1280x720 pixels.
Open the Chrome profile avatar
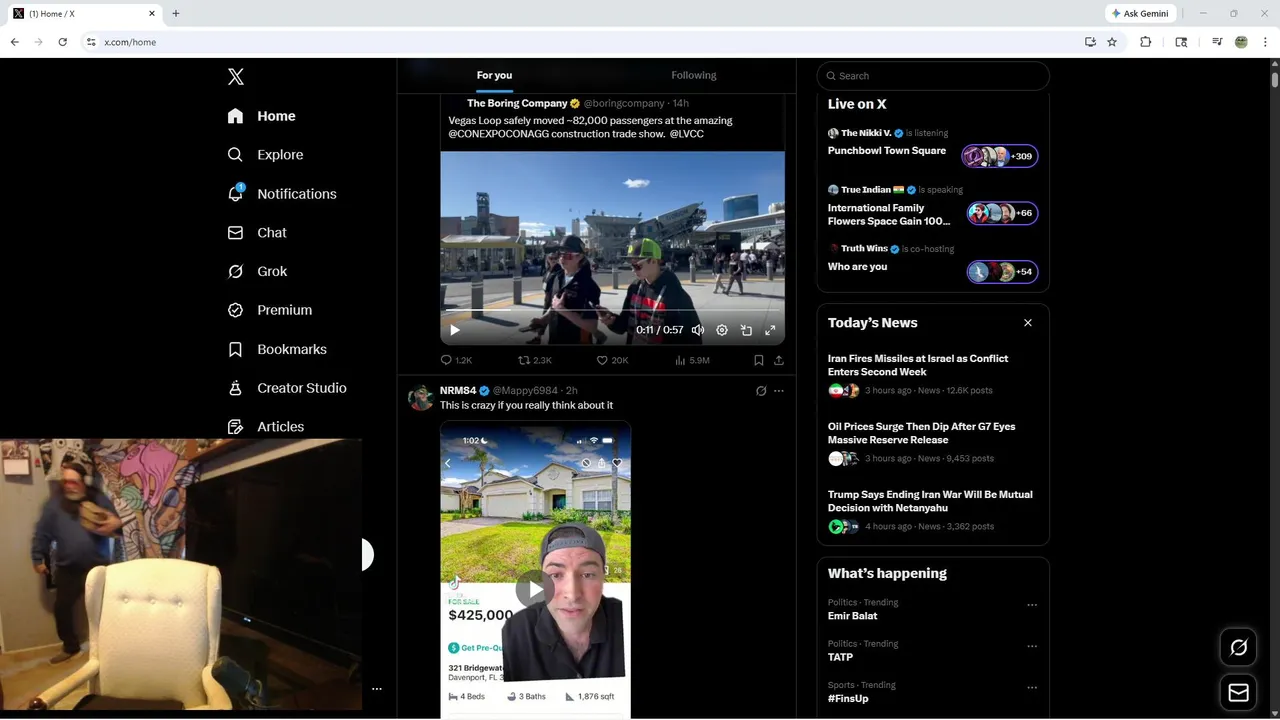(x=1241, y=42)
